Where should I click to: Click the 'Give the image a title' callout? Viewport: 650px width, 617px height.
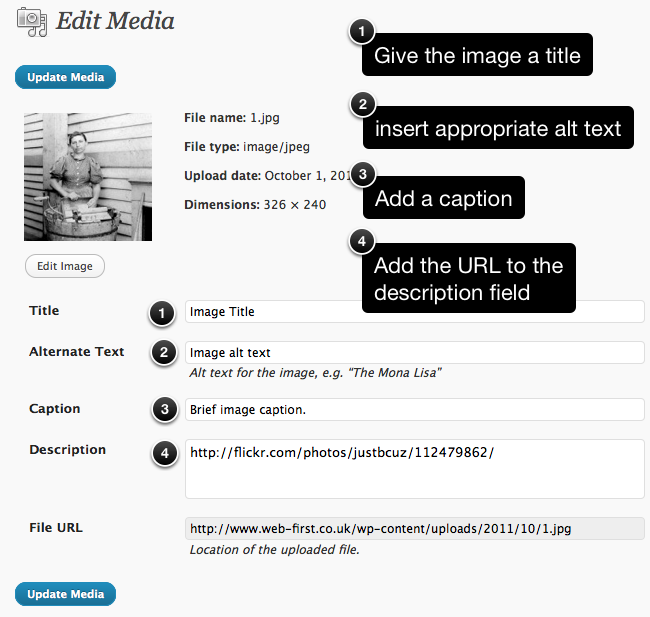pos(477,55)
